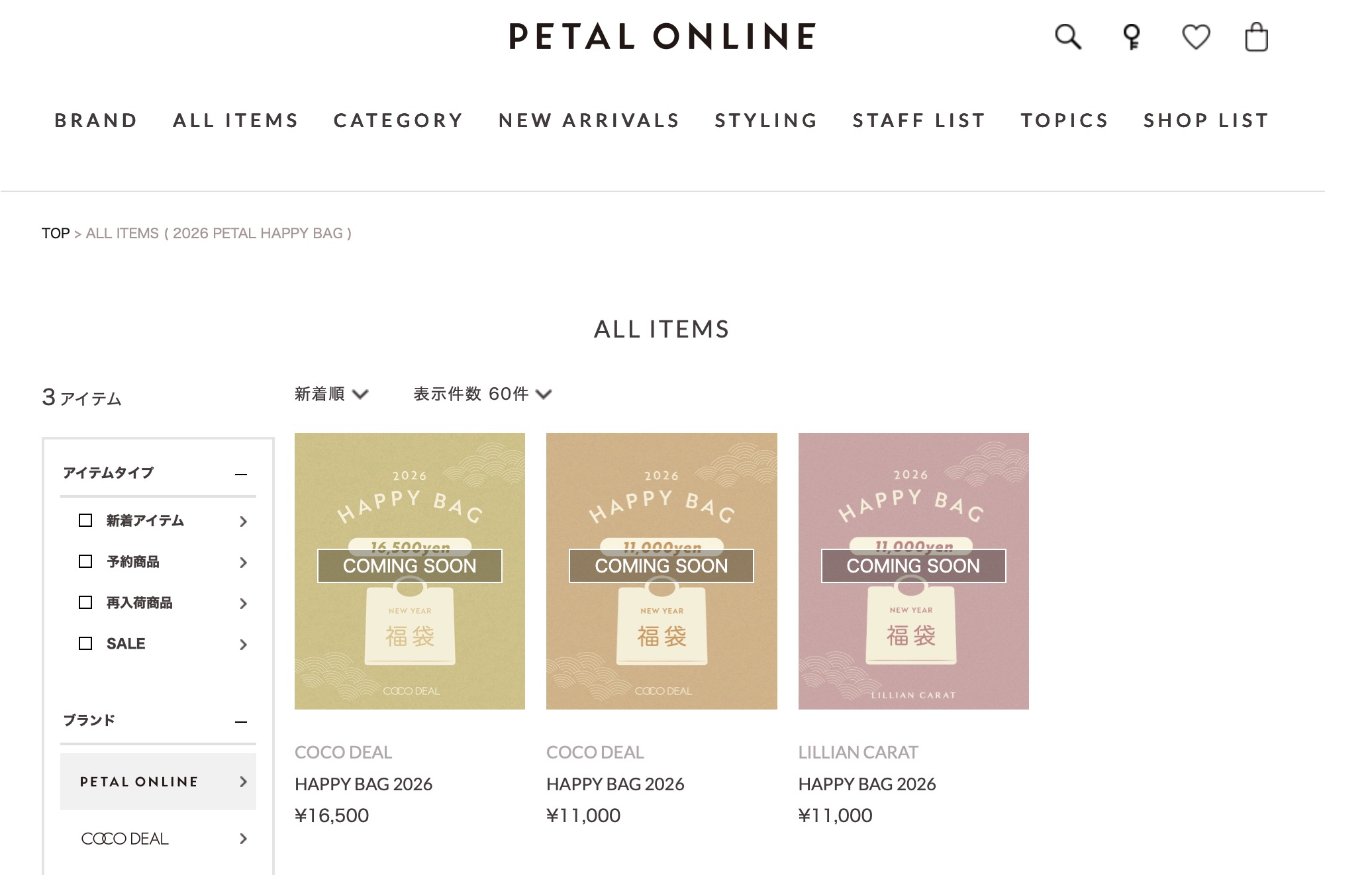
Task: Open the shopping bag cart icon
Action: click(1256, 37)
